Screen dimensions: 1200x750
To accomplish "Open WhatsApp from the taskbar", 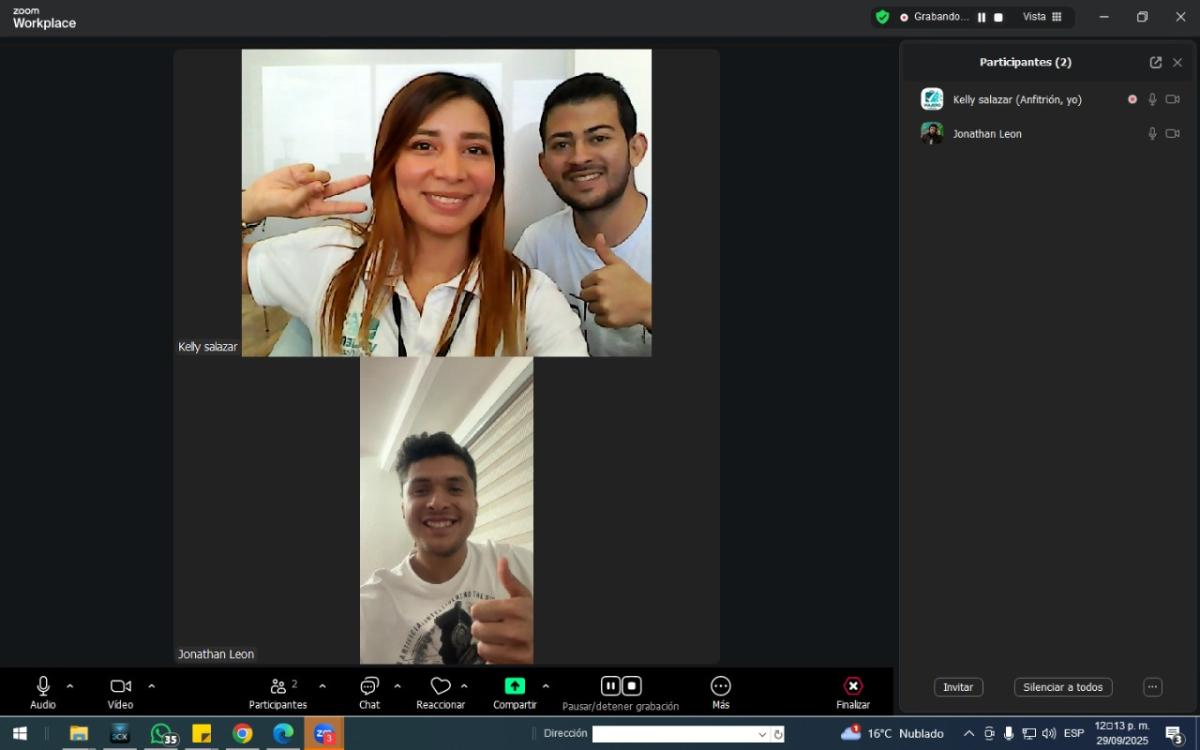I will click(x=162, y=734).
